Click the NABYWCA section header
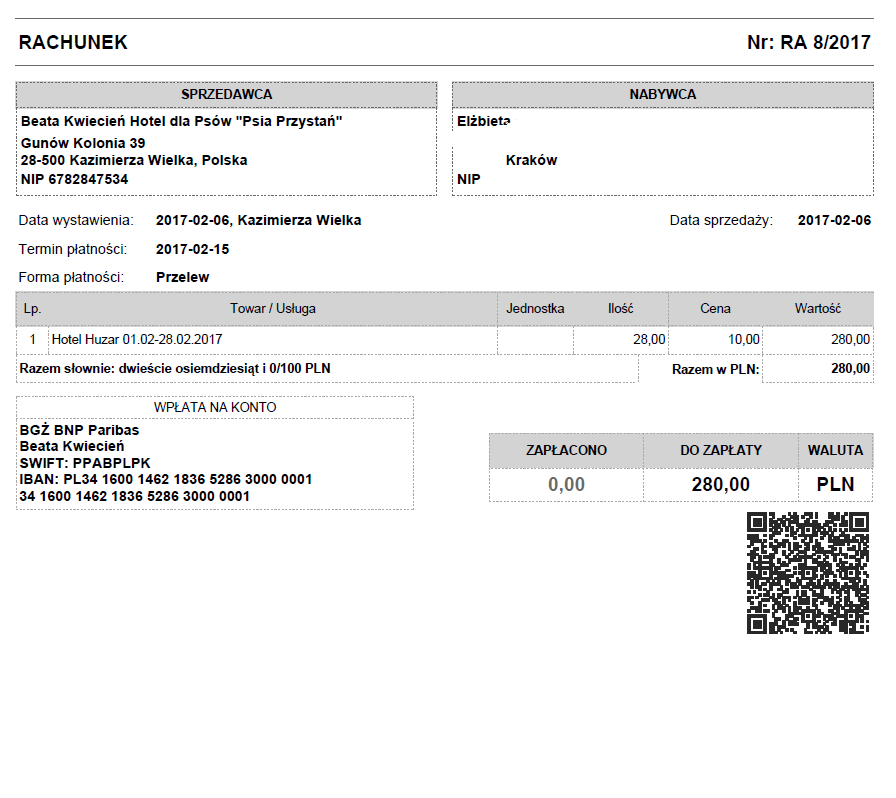This screenshot has height=798, width=896. 662,94
